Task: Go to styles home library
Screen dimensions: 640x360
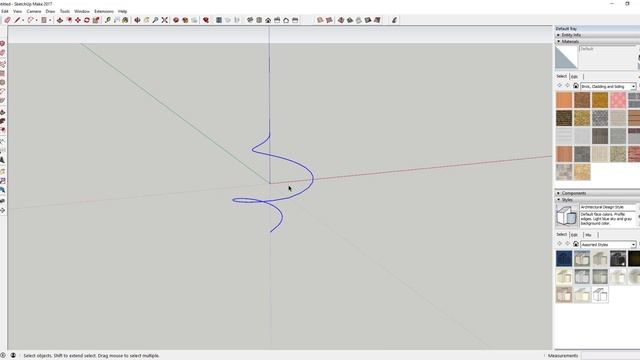Action: (x=576, y=244)
